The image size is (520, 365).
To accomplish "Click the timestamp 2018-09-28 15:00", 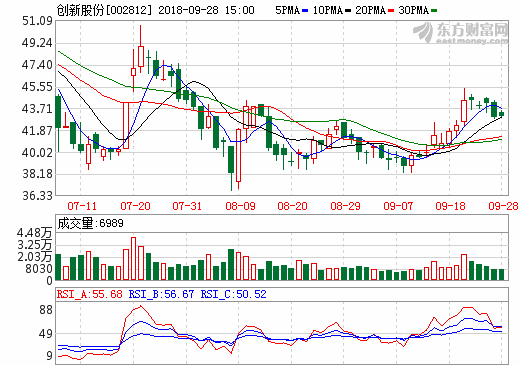I will (x=206, y=10).
